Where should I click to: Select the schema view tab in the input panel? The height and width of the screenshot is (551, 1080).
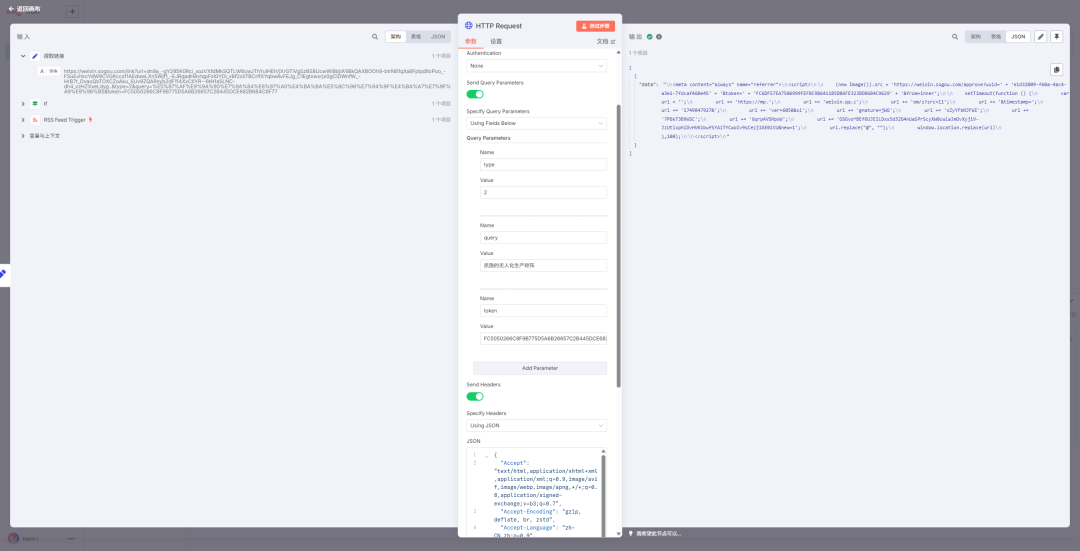pos(395,37)
